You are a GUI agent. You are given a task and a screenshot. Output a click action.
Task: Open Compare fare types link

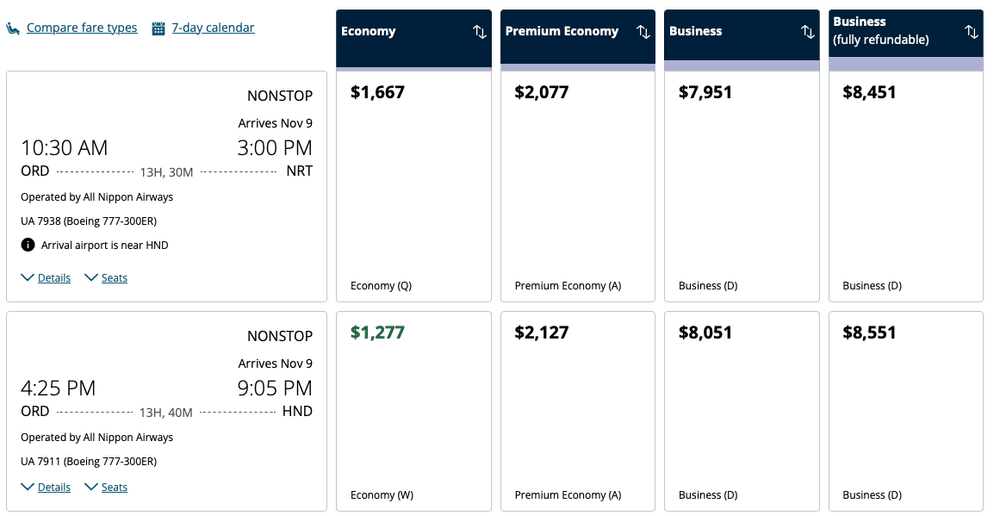tap(82, 28)
